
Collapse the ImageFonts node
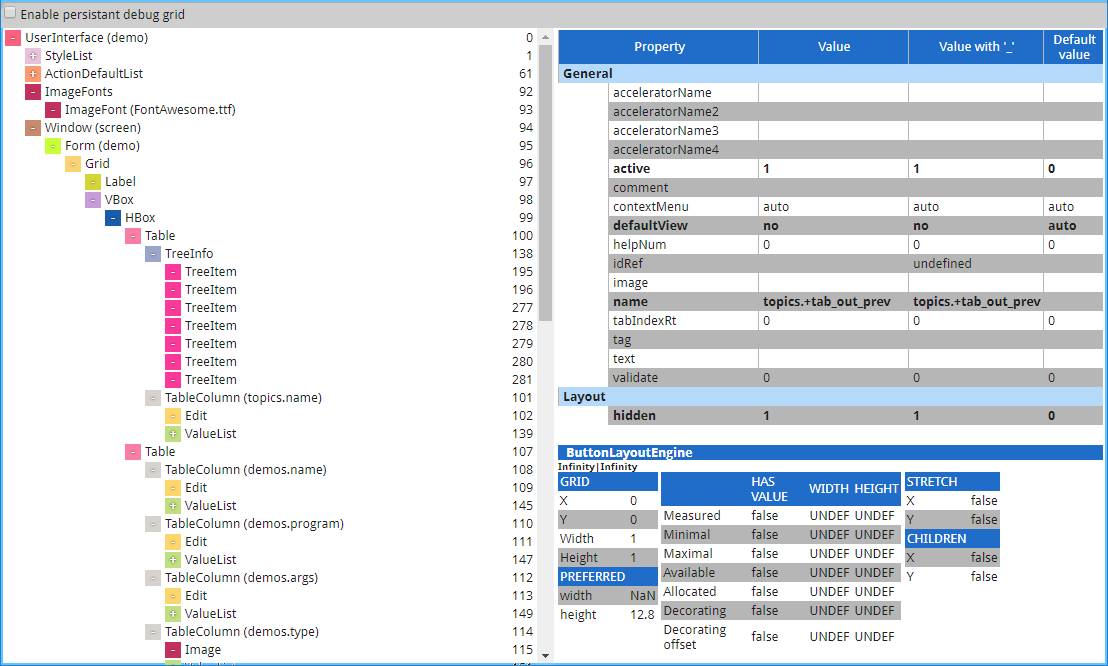[x=32, y=91]
